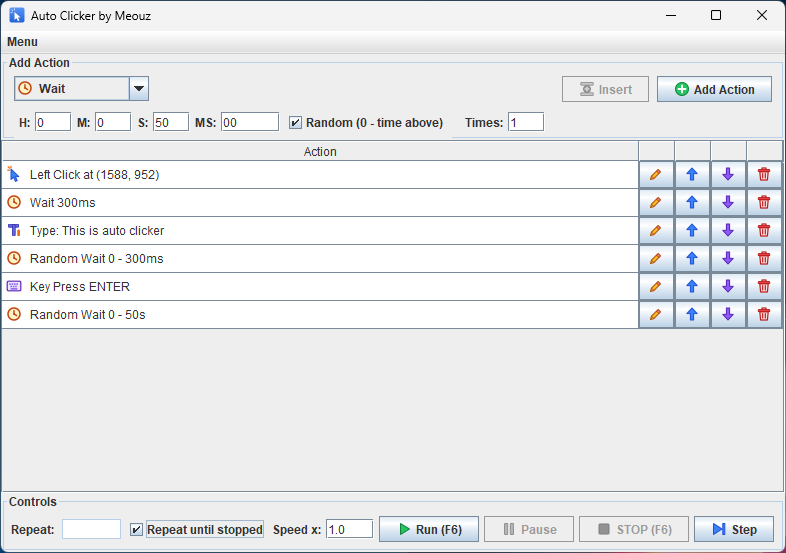Focus the S: seconds field
This screenshot has width=786, height=553.
click(171, 122)
